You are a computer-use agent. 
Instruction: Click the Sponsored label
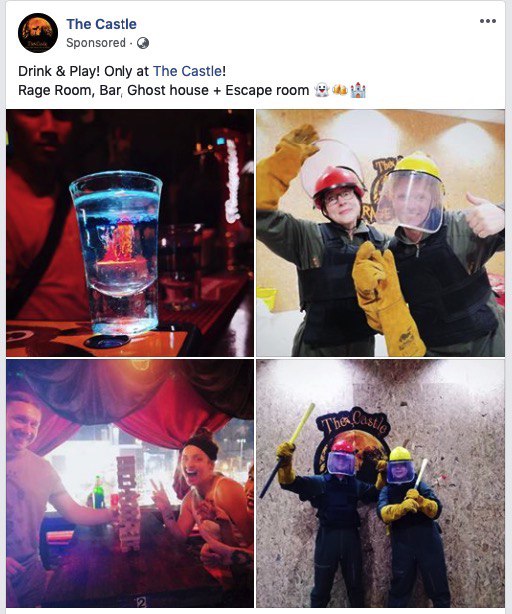pyautogui.click(x=96, y=43)
